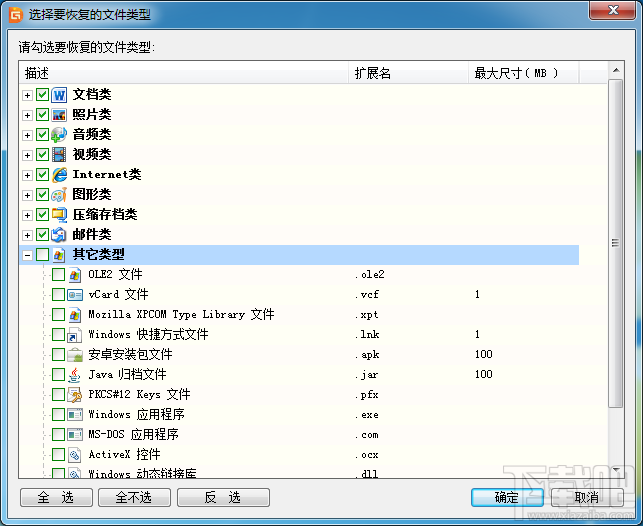The image size is (643, 526).
Task: Click the icon of OLE2 文件
Action: click(74, 275)
